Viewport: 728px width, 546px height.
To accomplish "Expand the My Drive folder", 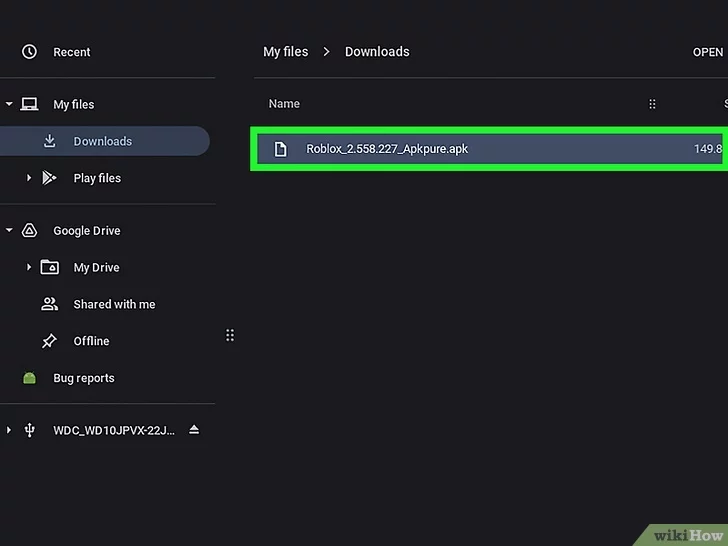I will click(29, 267).
